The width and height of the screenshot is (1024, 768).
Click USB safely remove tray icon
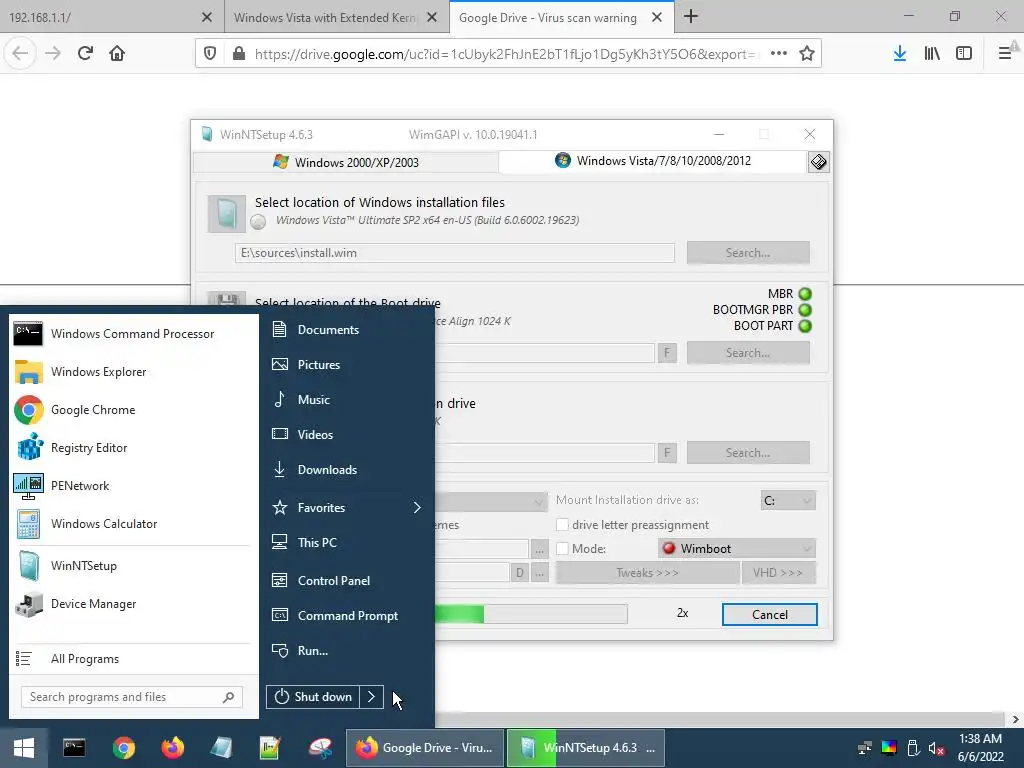[913, 748]
